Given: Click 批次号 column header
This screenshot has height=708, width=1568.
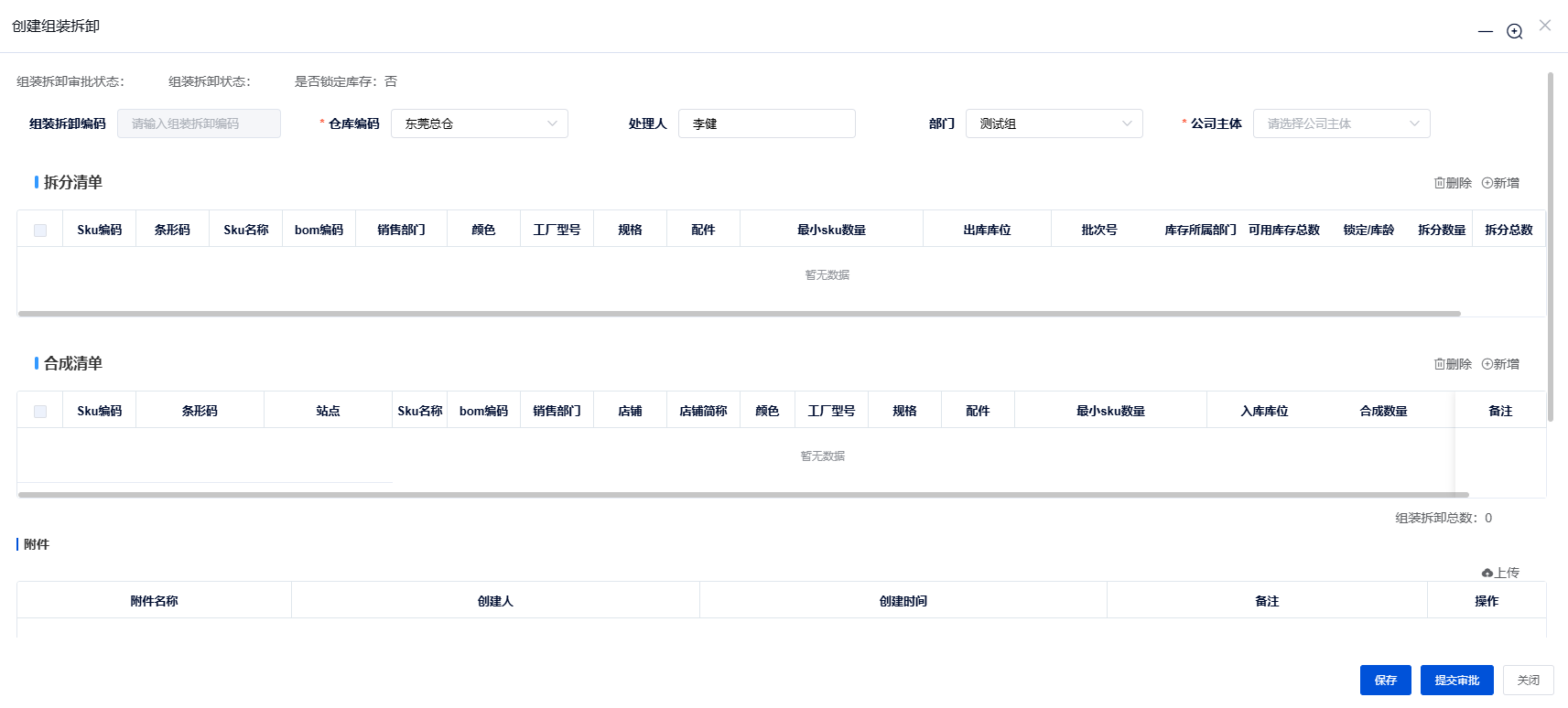Looking at the screenshot, I should (1099, 230).
